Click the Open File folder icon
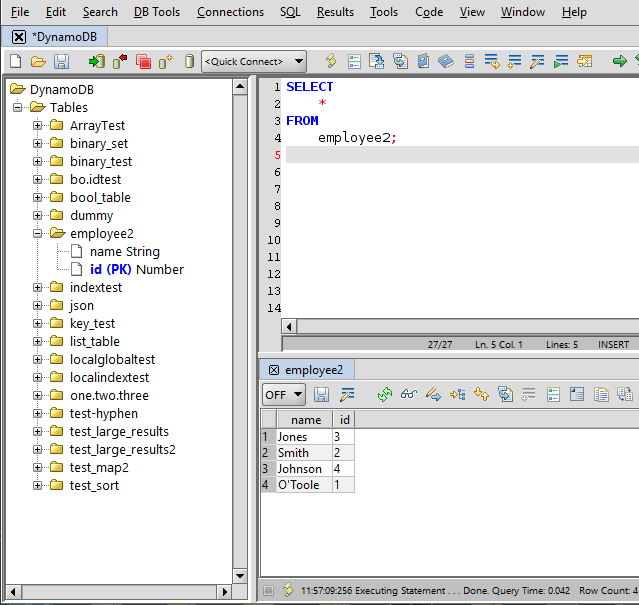This screenshot has height=605, width=639. pos(38,62)
